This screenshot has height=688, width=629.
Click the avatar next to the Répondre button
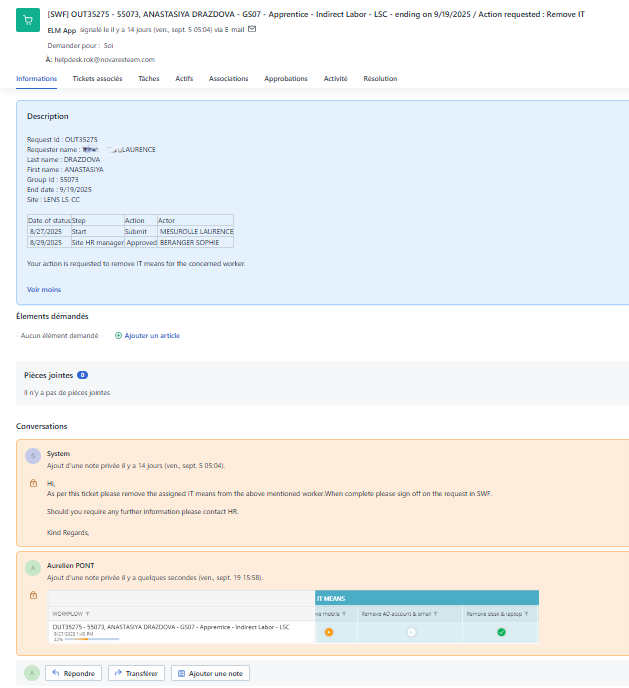tap(32, 673)
